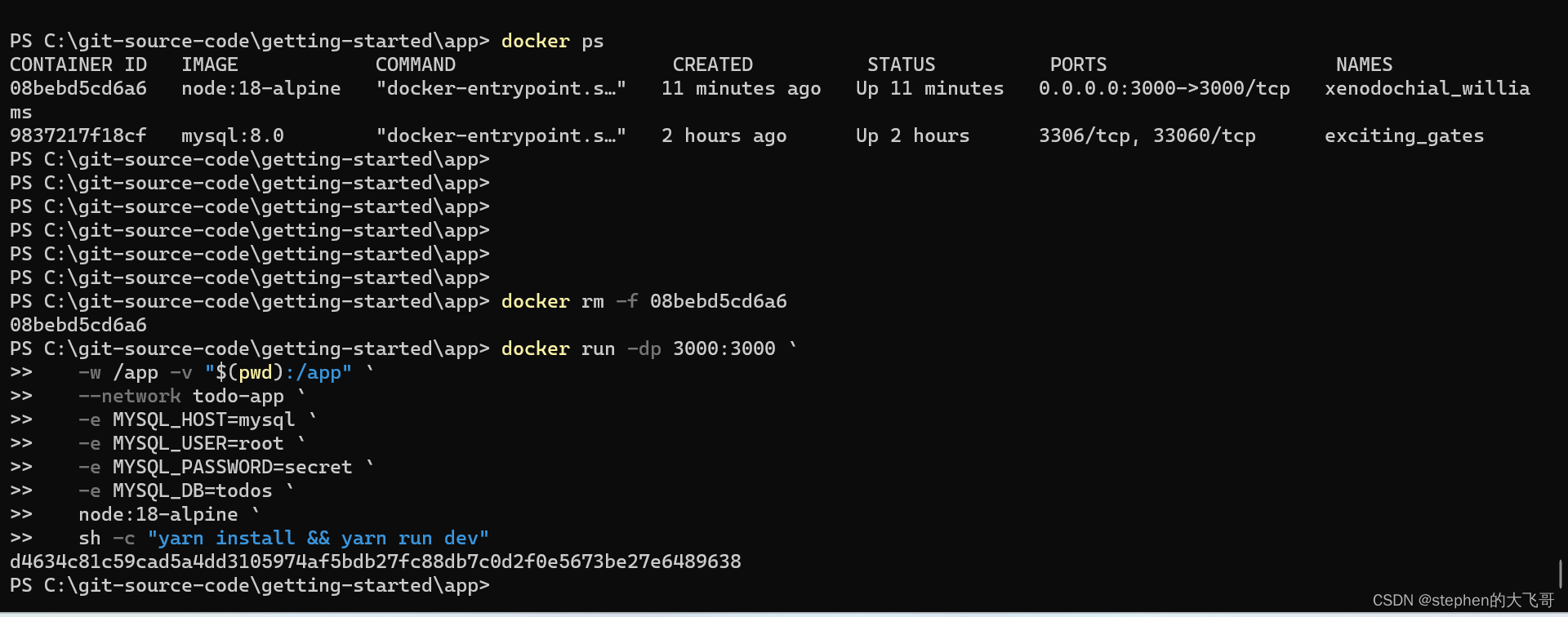Select the CREATED column header

[x=713, y=64]
